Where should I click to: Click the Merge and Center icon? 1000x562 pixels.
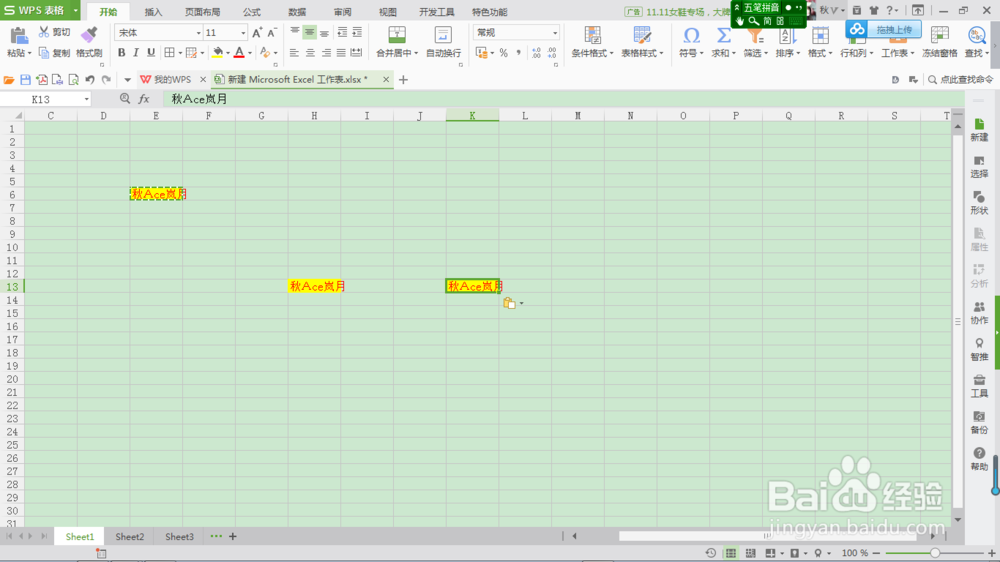[x=397, y=35]
